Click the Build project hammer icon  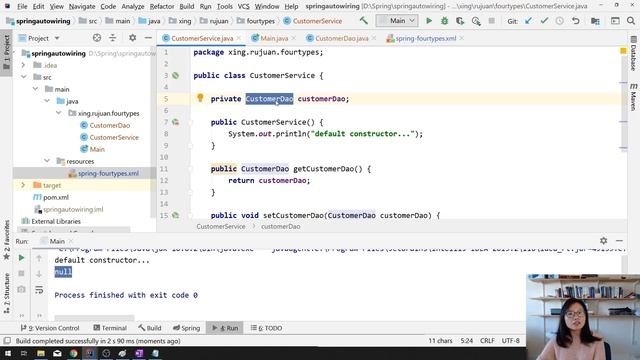363,20
